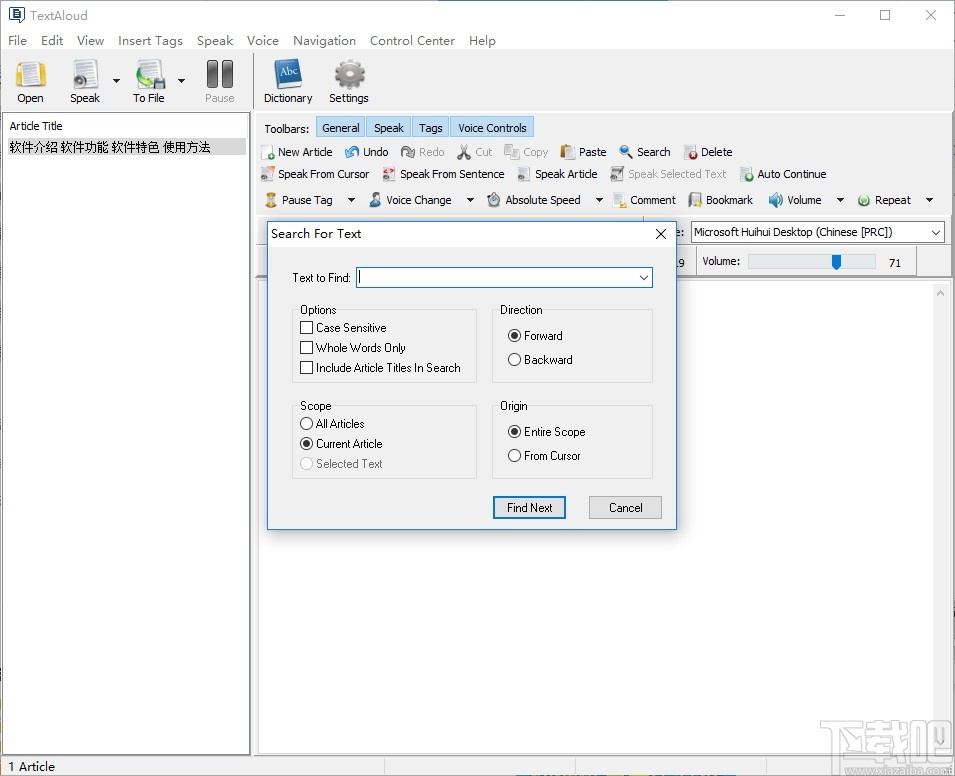Select the Speak toolbar icon
The image size is (955, 776).
pos(84,80)
